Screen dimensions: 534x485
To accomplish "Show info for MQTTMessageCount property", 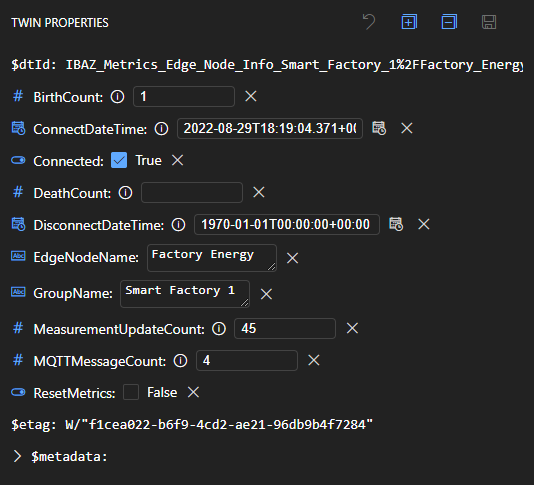I will [x=180, y=361].
